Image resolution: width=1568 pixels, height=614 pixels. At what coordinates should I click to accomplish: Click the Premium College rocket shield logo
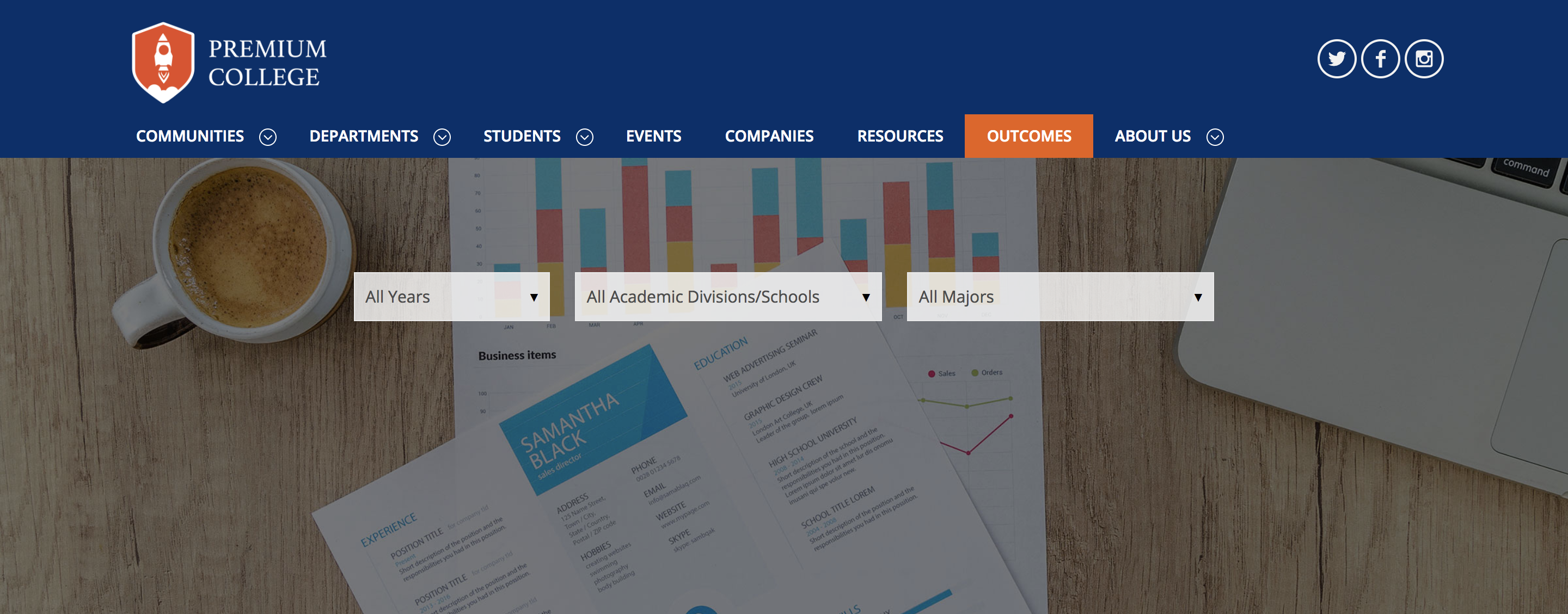point(163,62)
